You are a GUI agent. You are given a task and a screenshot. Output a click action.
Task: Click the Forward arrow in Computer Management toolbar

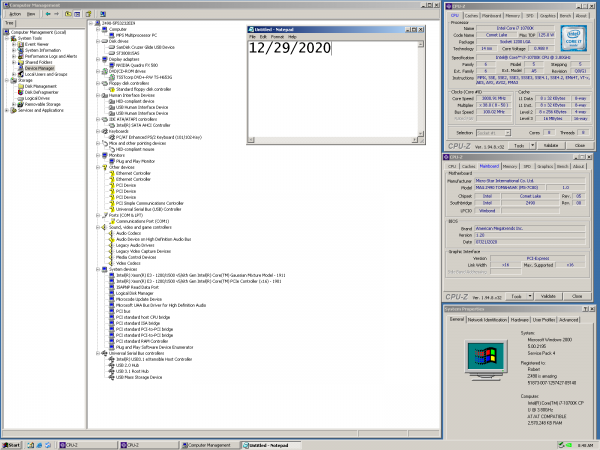point(56,15)
